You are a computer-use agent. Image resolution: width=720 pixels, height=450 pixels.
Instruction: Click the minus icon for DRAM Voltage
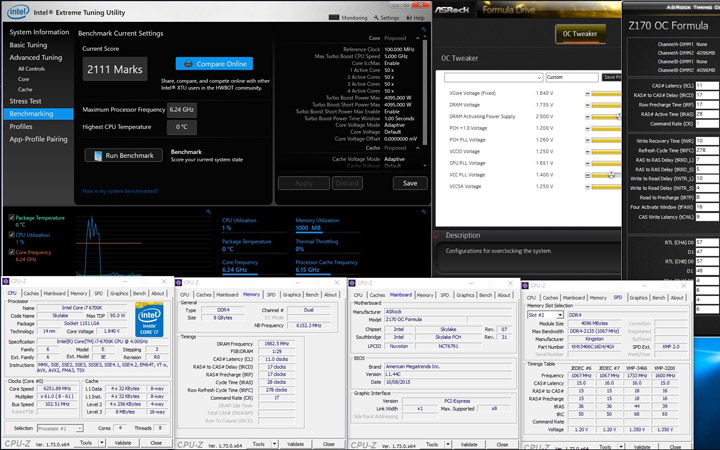[x=587, y=105]
